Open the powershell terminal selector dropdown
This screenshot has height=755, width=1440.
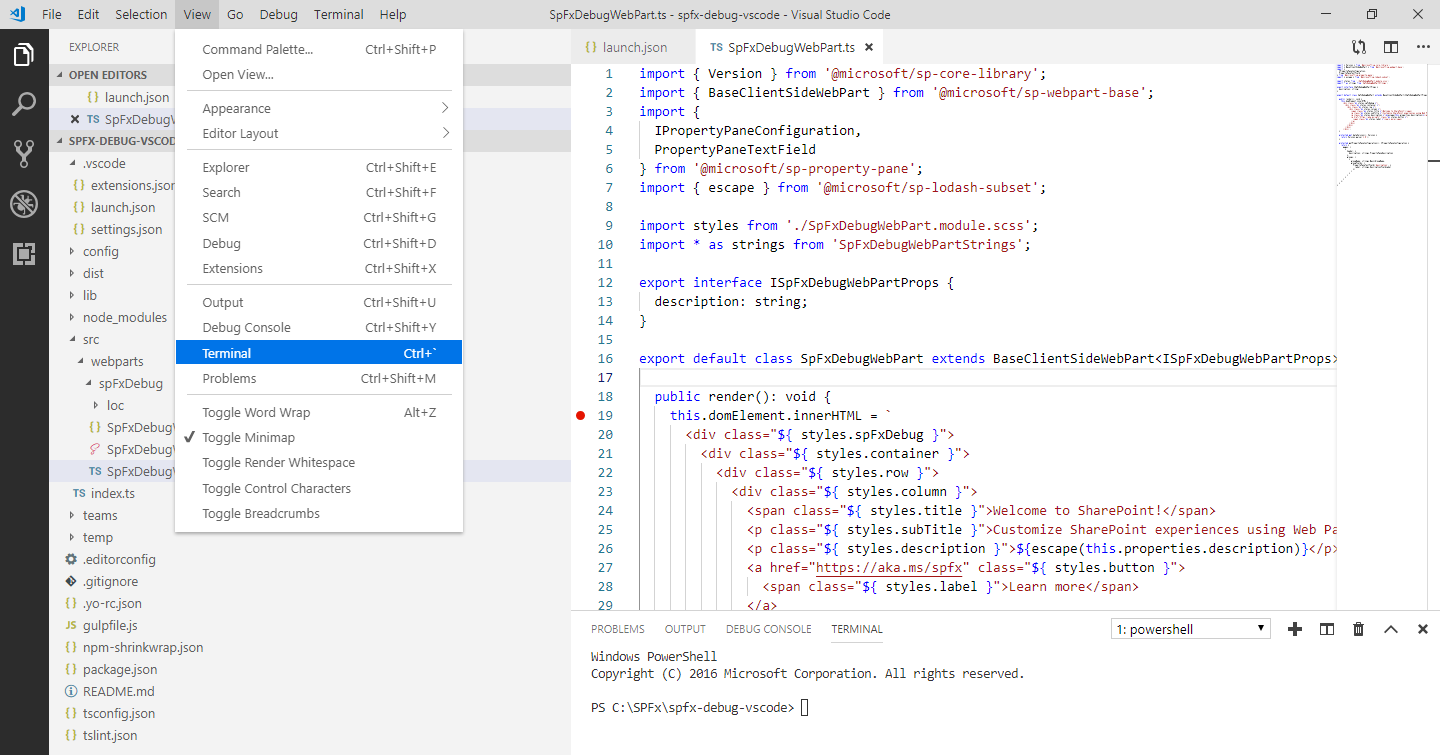[x=1190, y=629]
